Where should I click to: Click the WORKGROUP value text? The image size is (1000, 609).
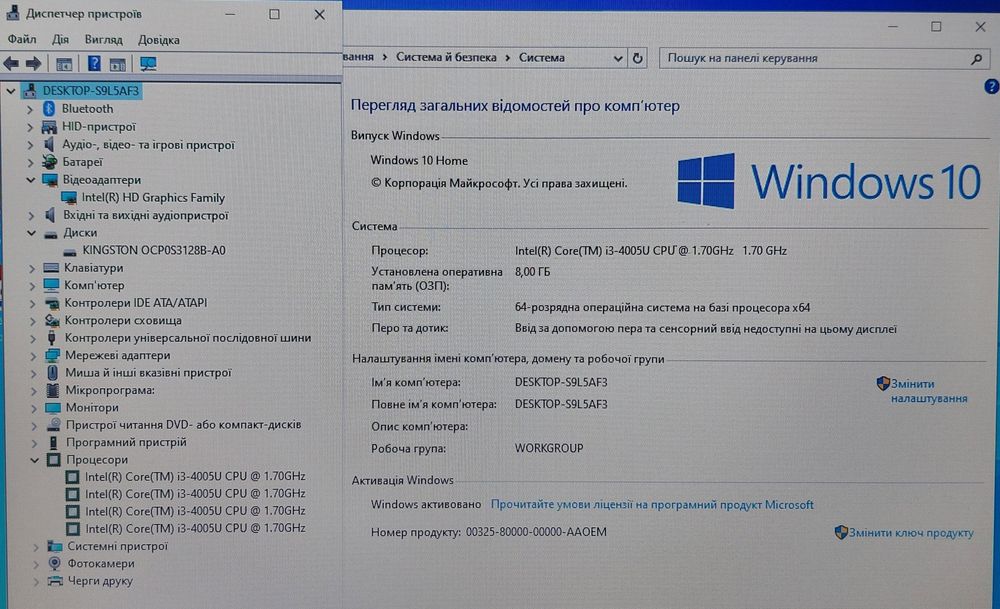(548, 448)
